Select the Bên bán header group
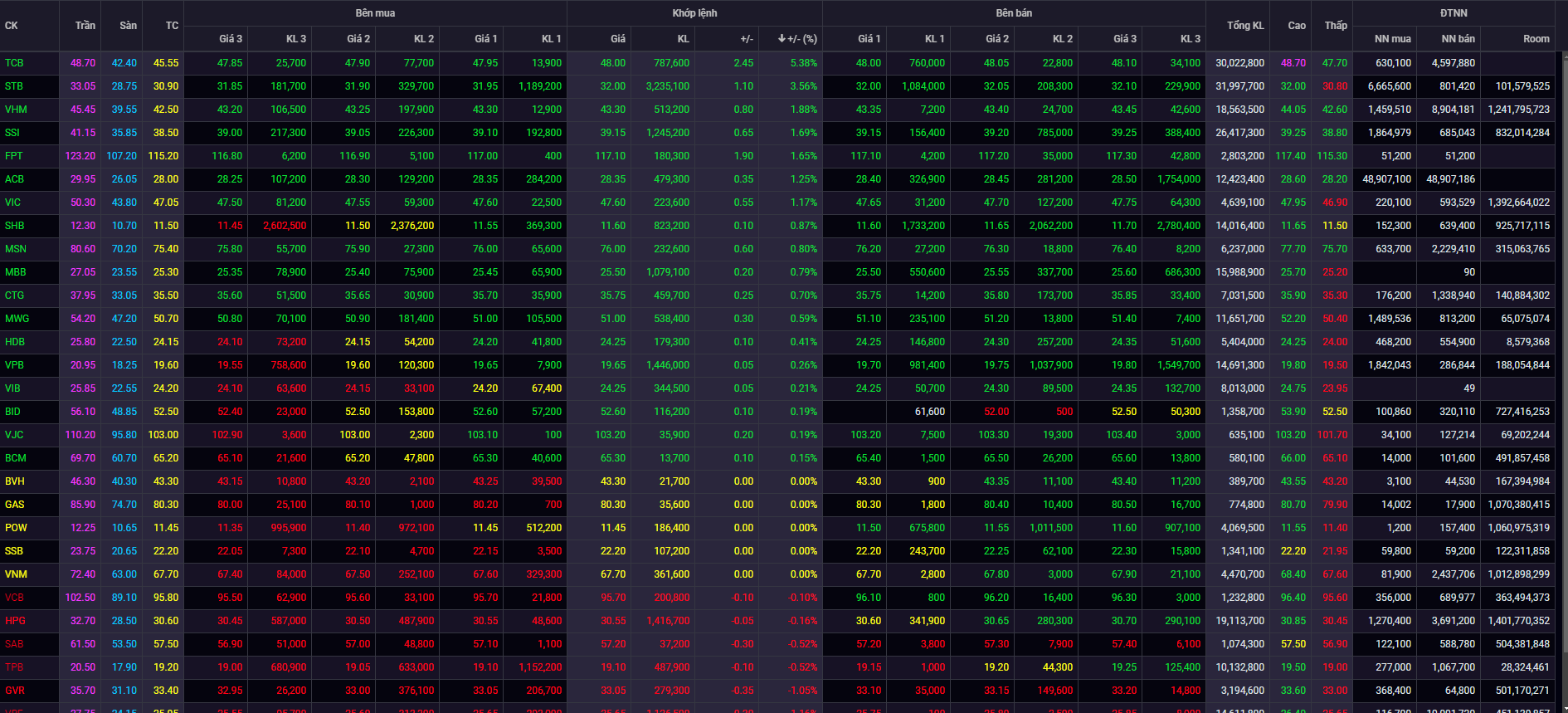This screenshot has height=713, width=1568. click(x=1014, y=13)
